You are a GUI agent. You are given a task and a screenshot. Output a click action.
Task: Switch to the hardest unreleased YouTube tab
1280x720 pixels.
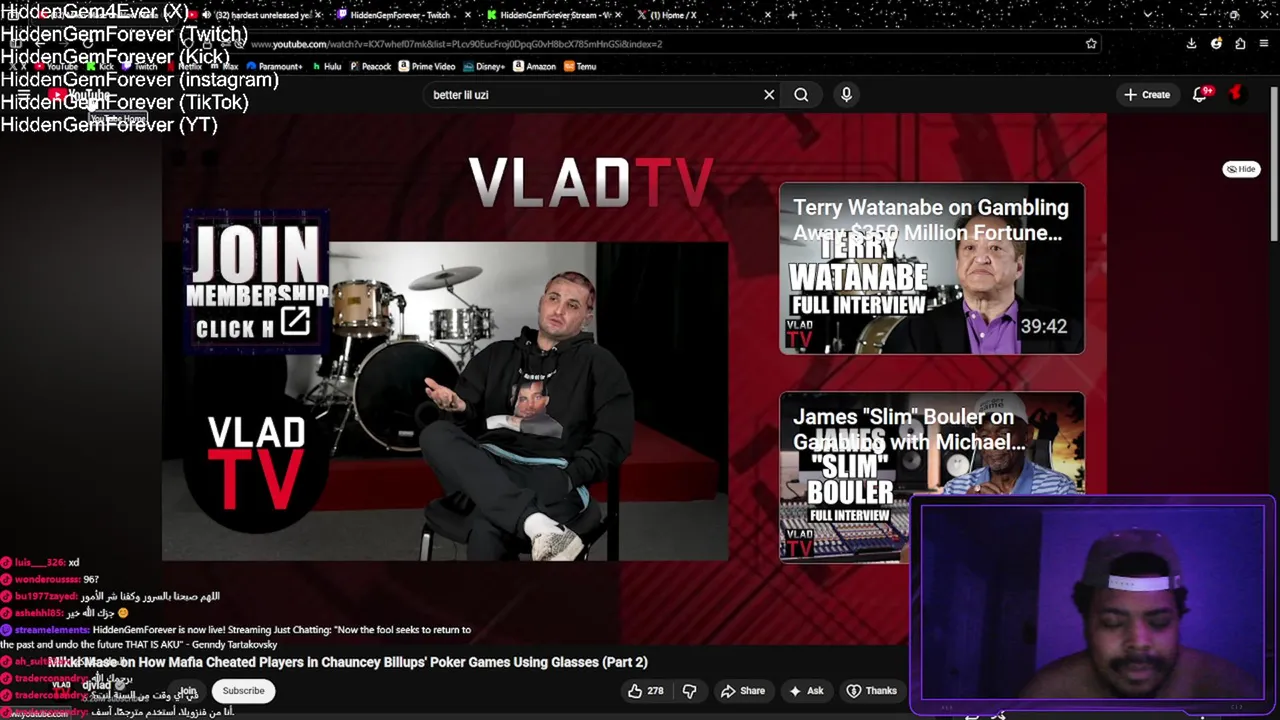pos(255,15)
